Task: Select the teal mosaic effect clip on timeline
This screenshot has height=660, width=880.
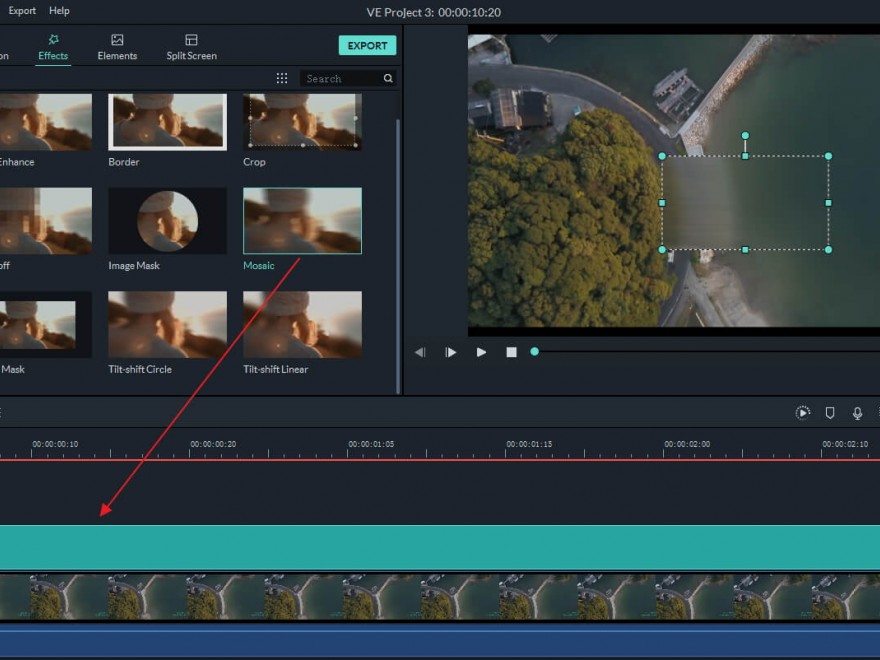Action: click(x=440, y=547)
